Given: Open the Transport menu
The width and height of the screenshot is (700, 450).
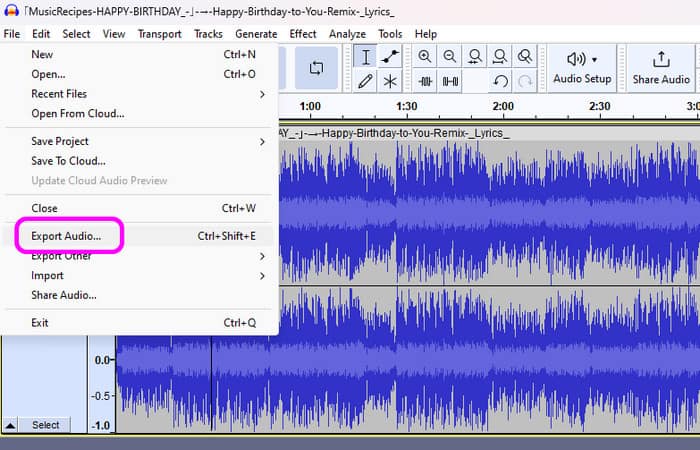Looking at the screenshot, I should pyautogui.click(x=159, y=34).
